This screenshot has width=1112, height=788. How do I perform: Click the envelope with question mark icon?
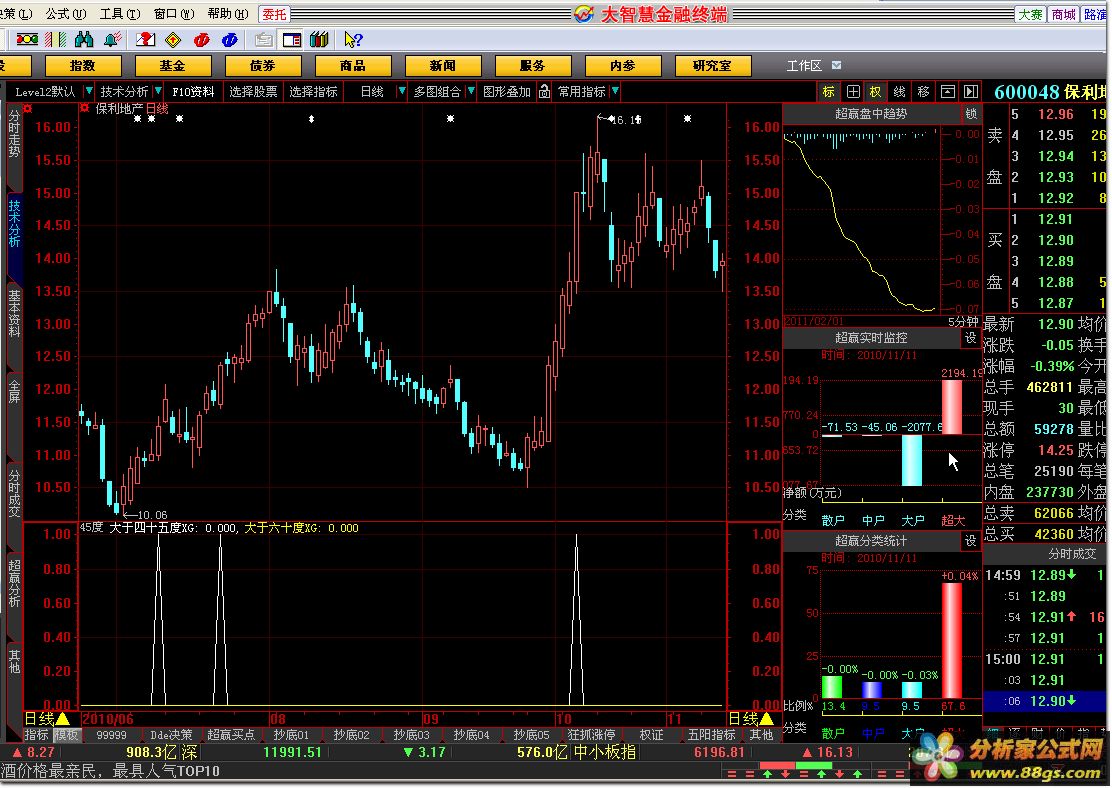(x=145, y=40)
